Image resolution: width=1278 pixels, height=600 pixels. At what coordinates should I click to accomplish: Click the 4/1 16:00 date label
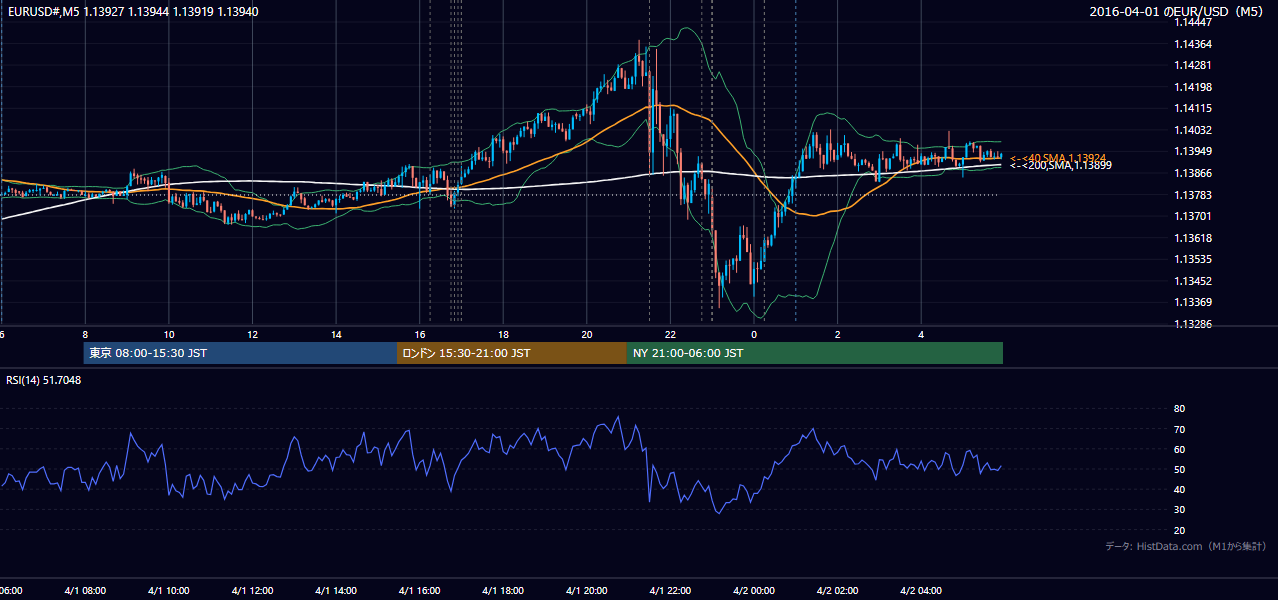tap(419, 591)
